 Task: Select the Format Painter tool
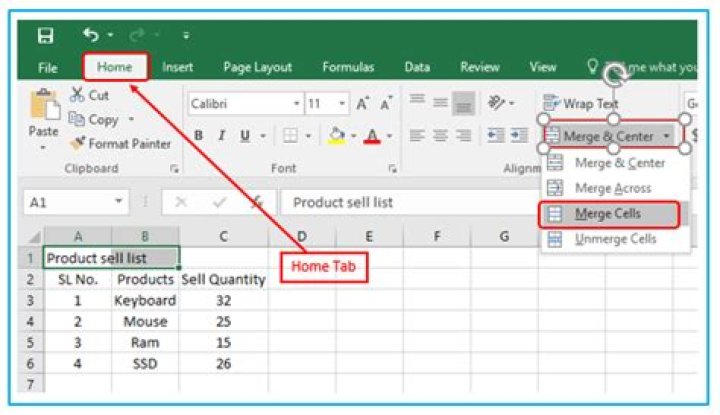120,144
